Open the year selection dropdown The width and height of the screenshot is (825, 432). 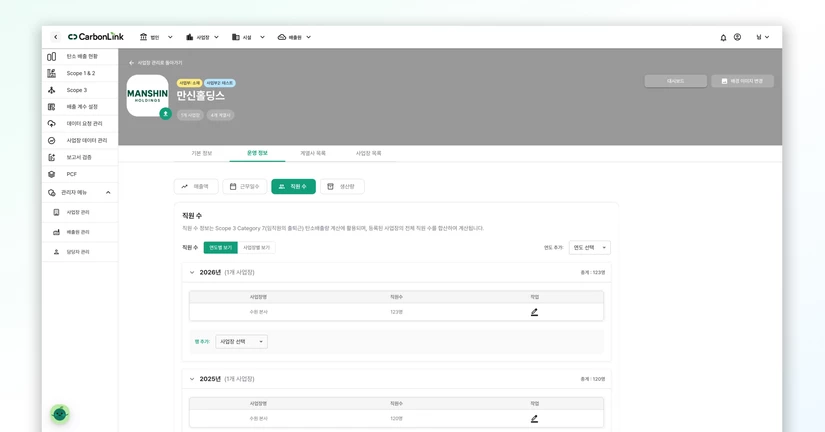590,248
